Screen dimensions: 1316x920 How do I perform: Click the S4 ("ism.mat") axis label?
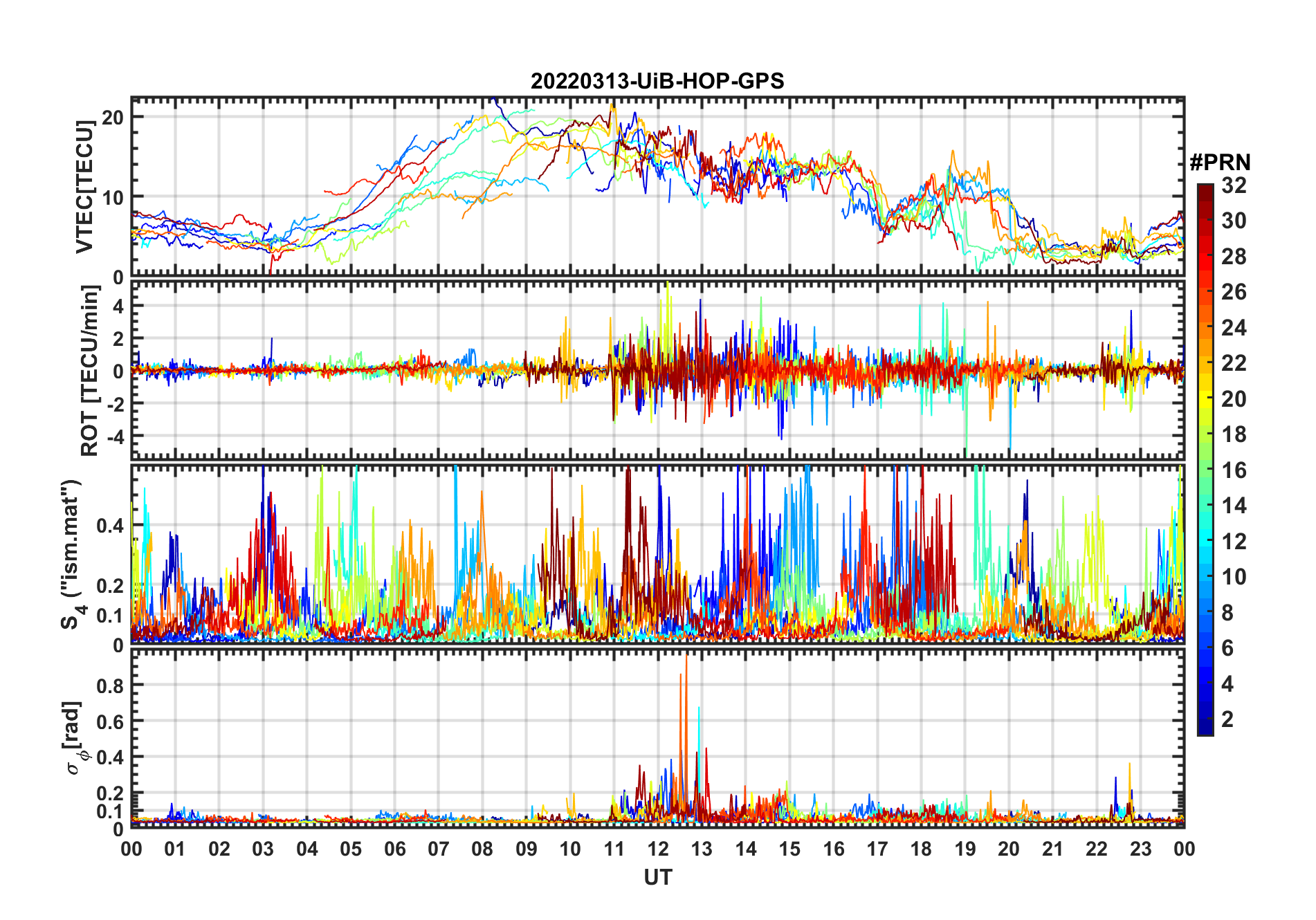point(72,554)
